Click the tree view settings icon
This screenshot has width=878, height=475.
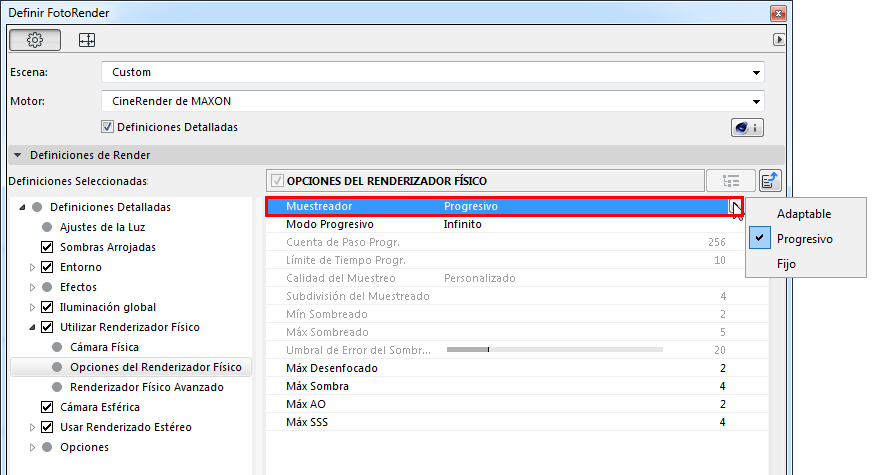click(731, 181)
